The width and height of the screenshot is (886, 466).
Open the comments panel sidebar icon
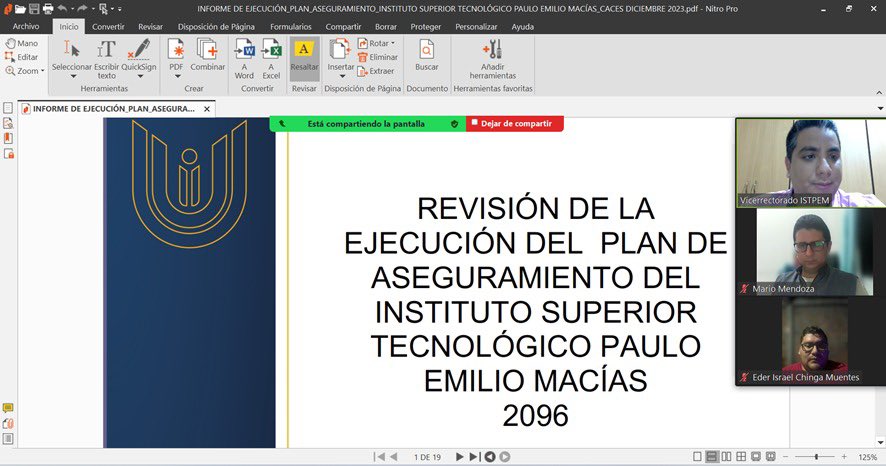point(8,408)
